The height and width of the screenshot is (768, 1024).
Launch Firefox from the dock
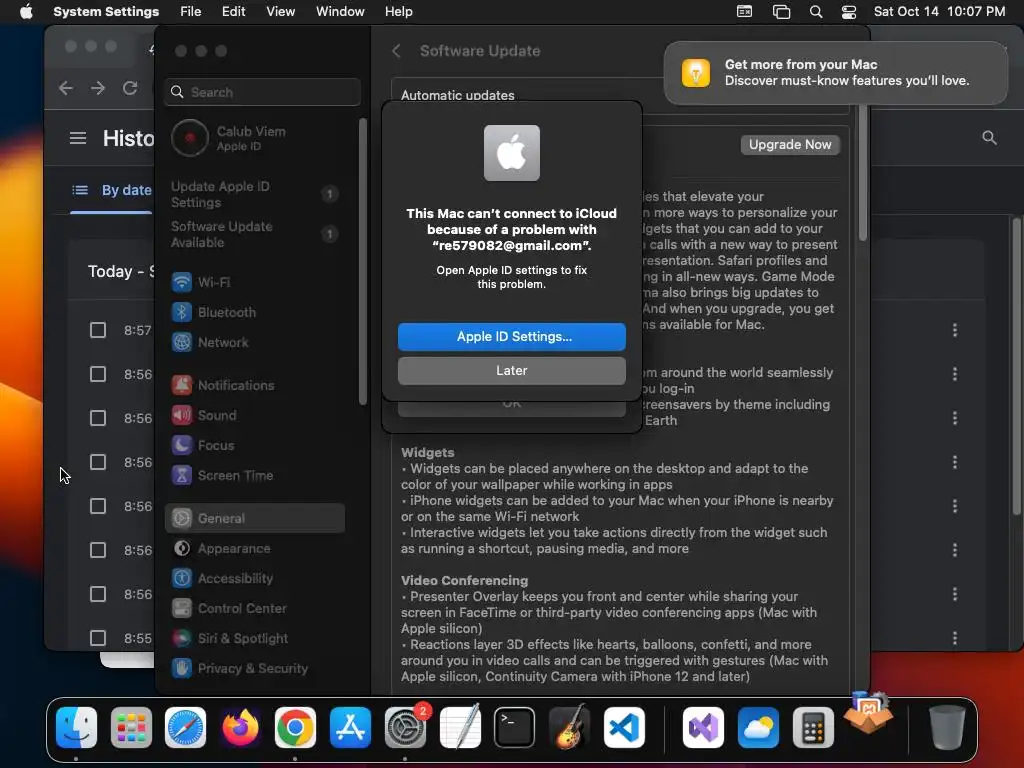click(x=240, y=727)
